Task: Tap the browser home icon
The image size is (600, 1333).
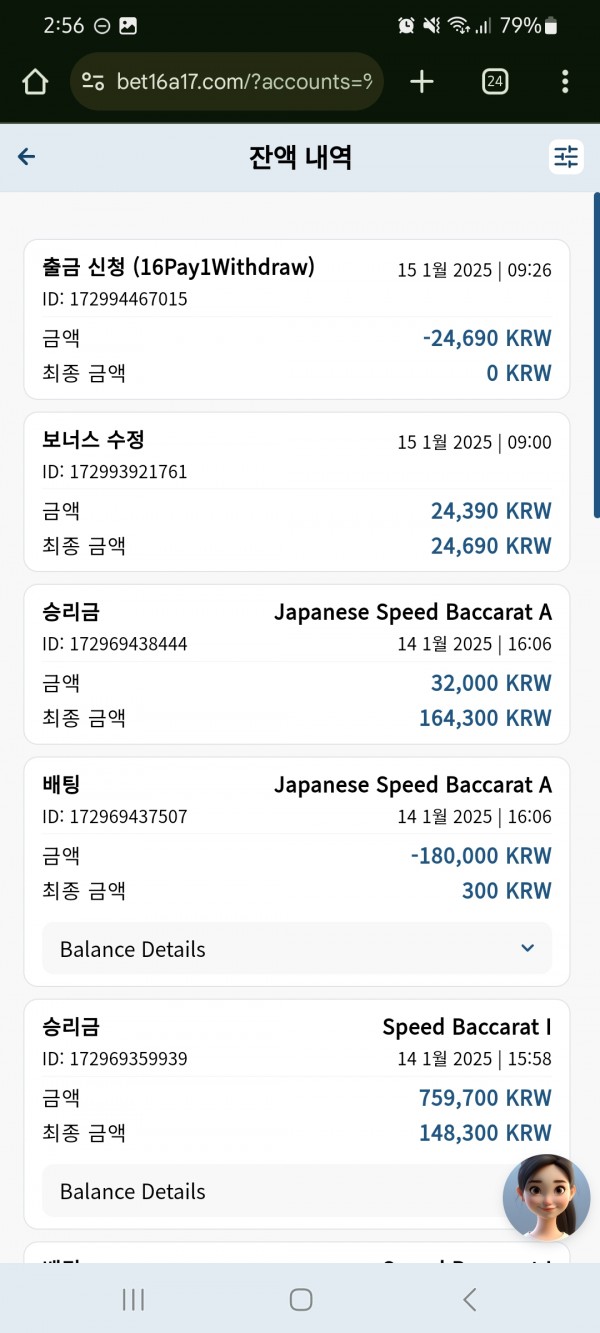Action: tap(34, 82)
